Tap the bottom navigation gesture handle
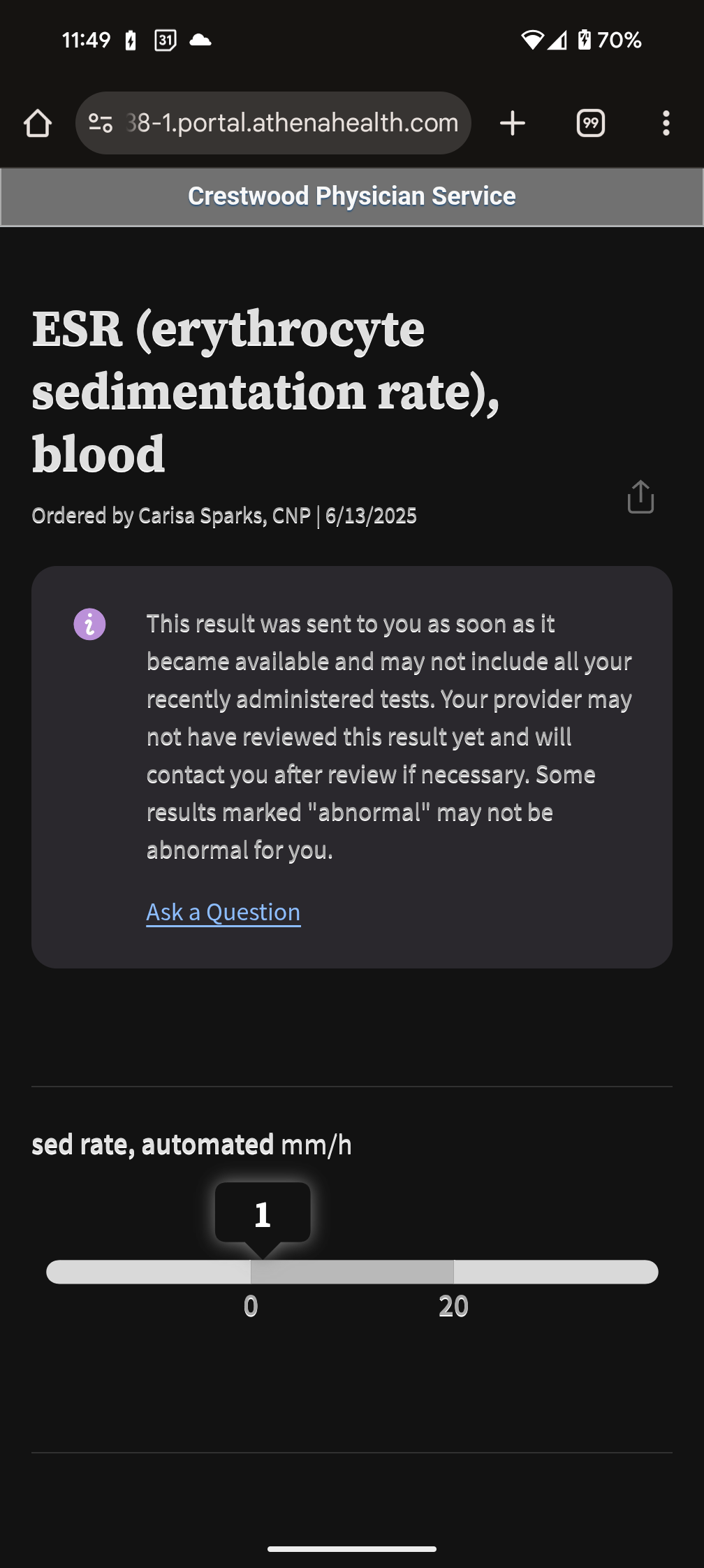The width and height of the screenshot is (704, 1568). click(352, 1548)
